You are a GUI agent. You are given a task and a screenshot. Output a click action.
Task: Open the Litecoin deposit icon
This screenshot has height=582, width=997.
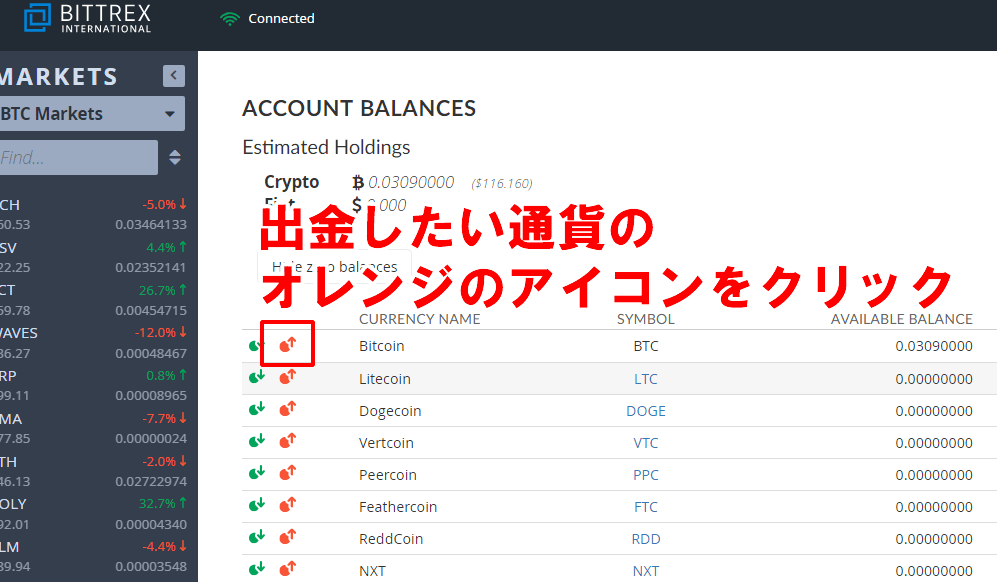257,377
